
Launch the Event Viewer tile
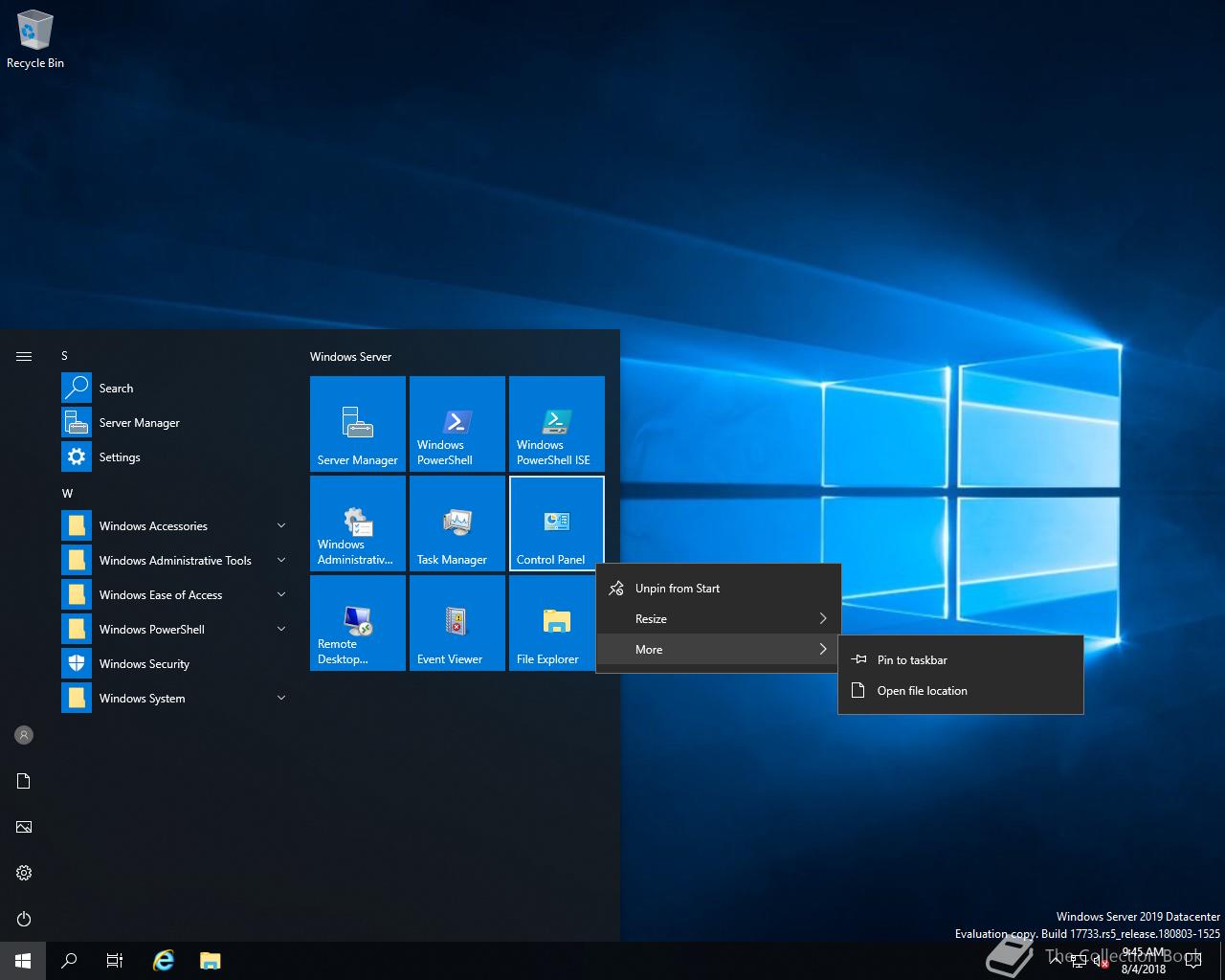(457, 623)
